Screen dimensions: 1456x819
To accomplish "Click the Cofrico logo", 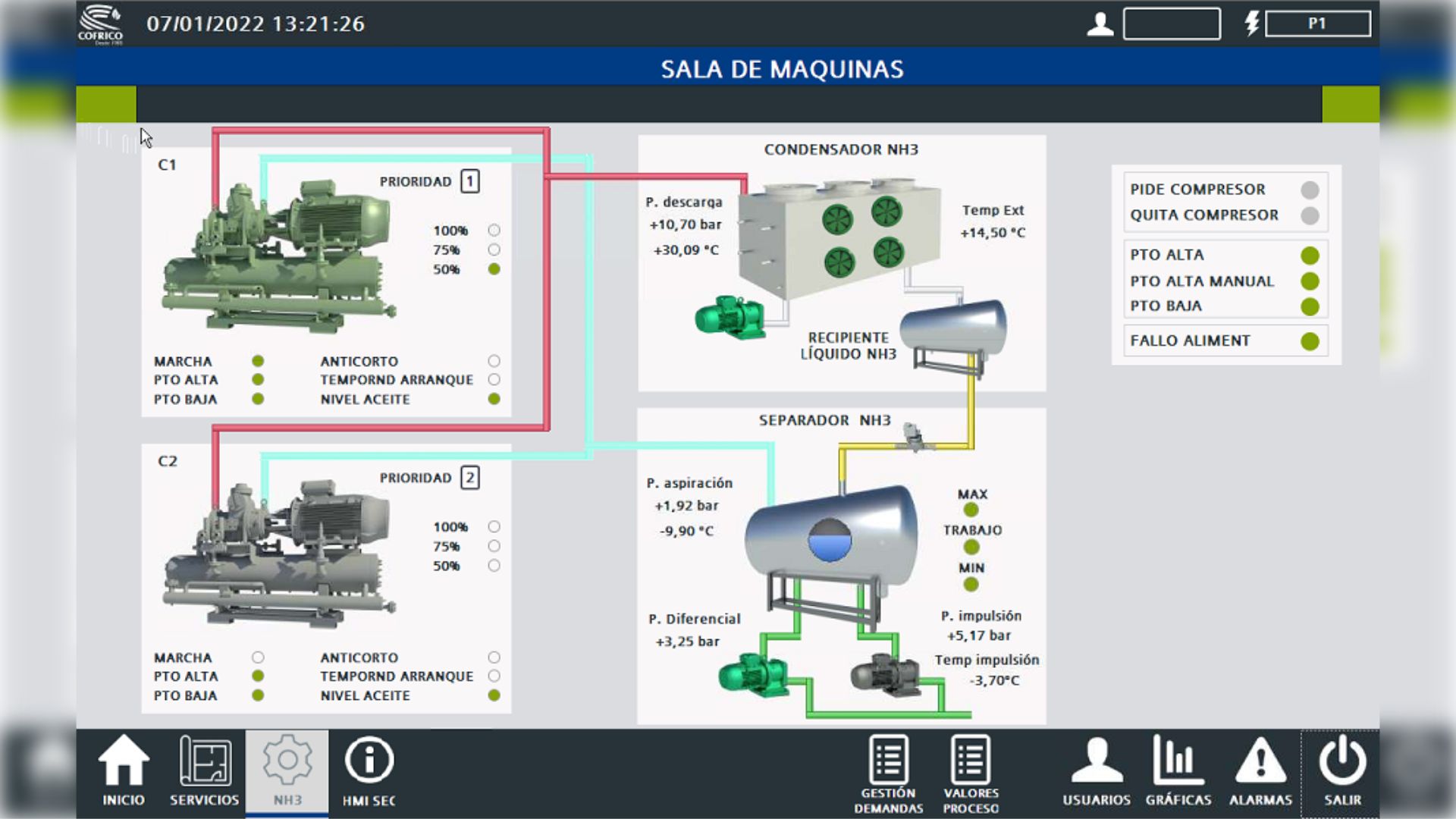I will click(x=100, y=24).
